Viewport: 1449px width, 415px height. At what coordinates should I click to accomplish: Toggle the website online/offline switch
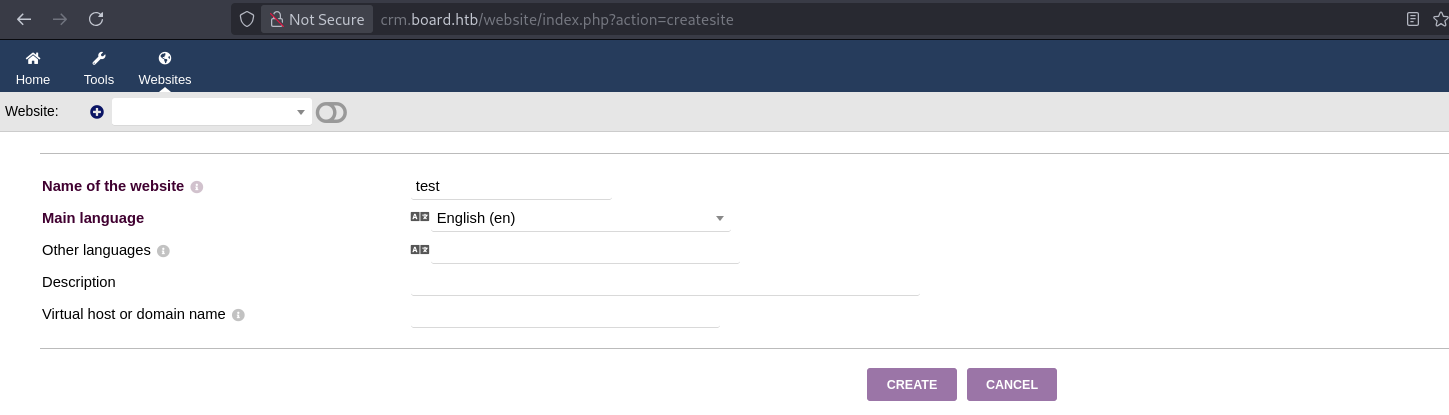331,113
